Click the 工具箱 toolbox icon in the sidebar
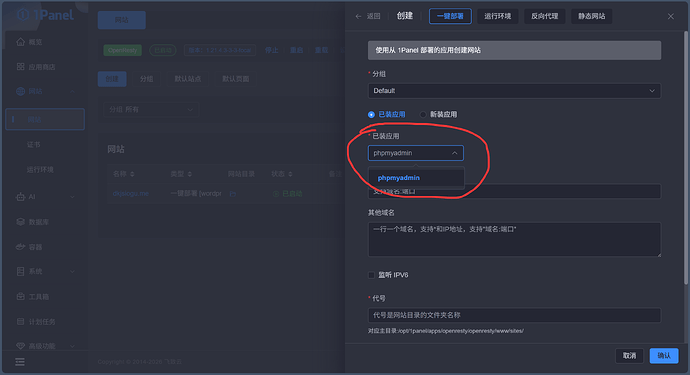The image size is (690, 375). click(20, 296)
